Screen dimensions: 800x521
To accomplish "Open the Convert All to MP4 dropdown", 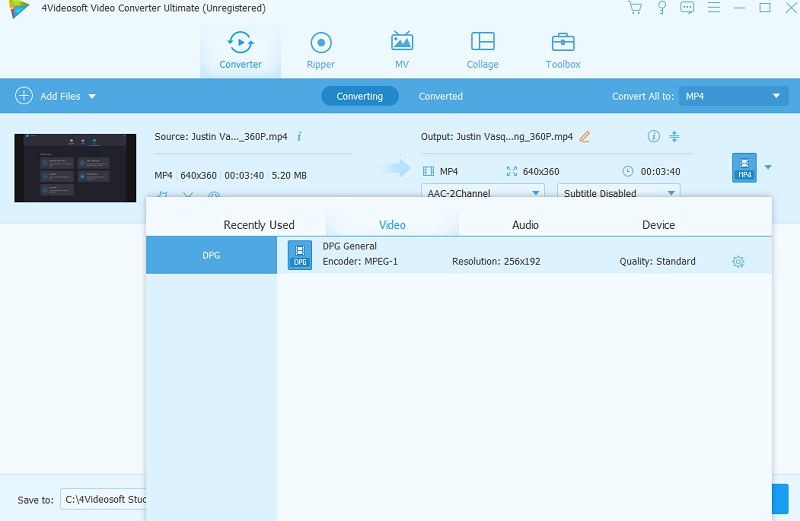I will tap(733, 96).
